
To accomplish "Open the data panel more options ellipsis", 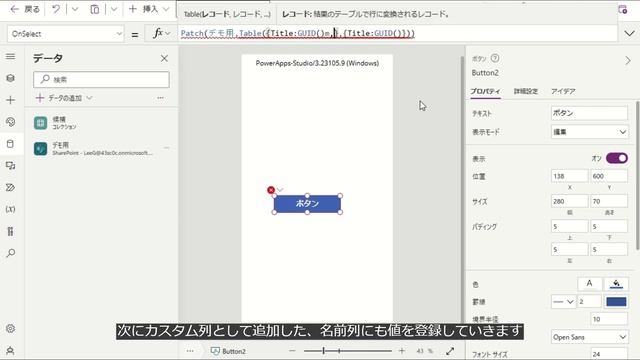I will 160,98.
